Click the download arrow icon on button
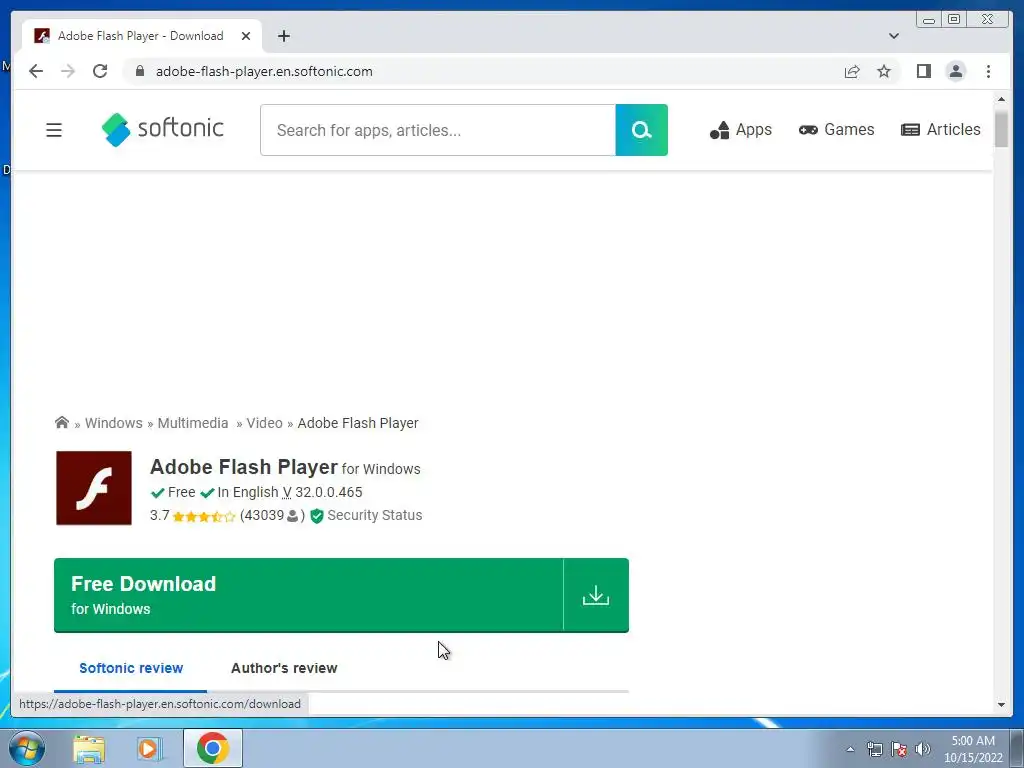The image size is (1024, 768). [596, 595]
